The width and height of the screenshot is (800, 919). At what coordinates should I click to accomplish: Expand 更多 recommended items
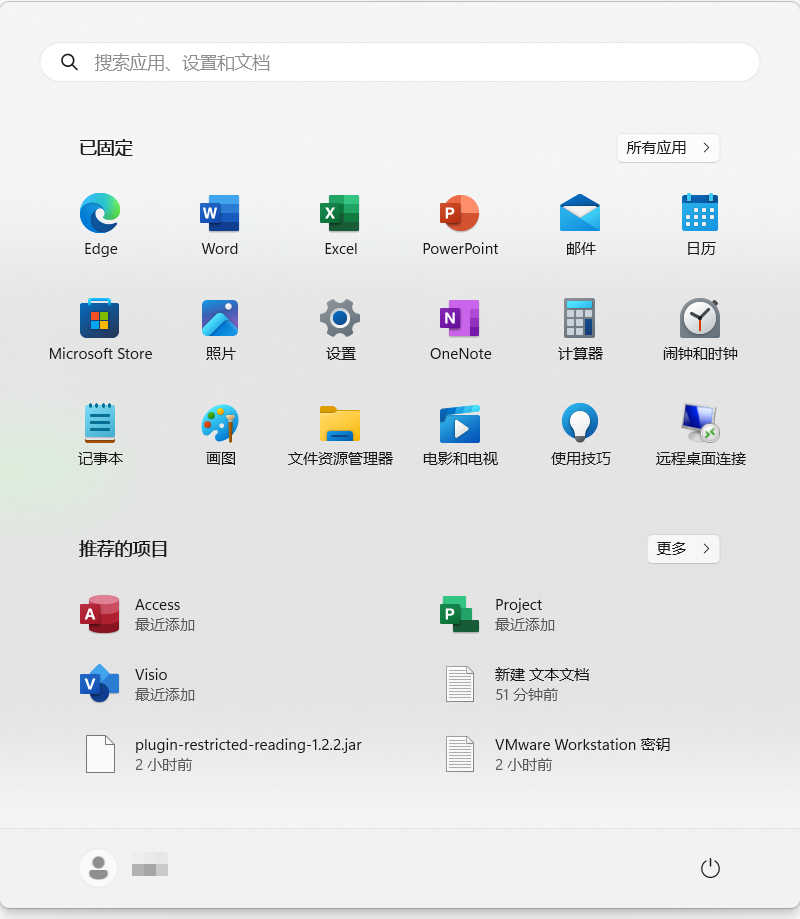[683, 549]
